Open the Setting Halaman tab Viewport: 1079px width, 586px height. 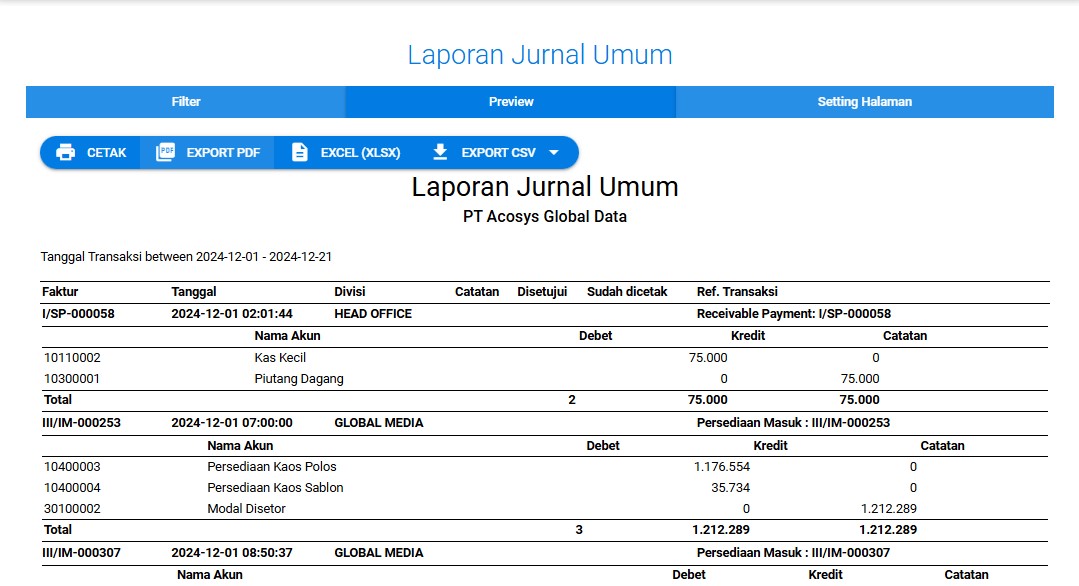pos(864,102)
